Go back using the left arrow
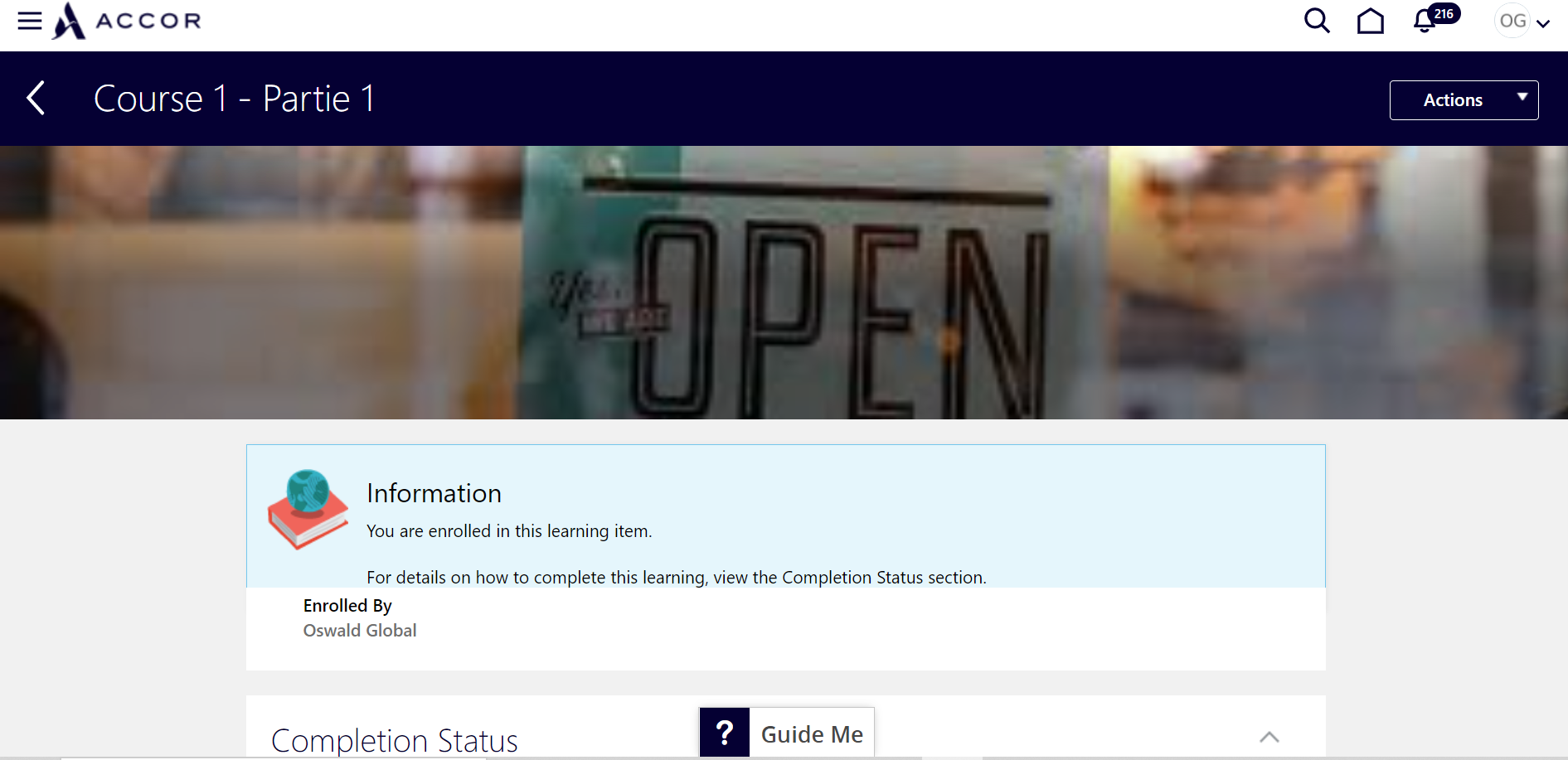Viewport: 1568px width, 760px height. point(36,99)
